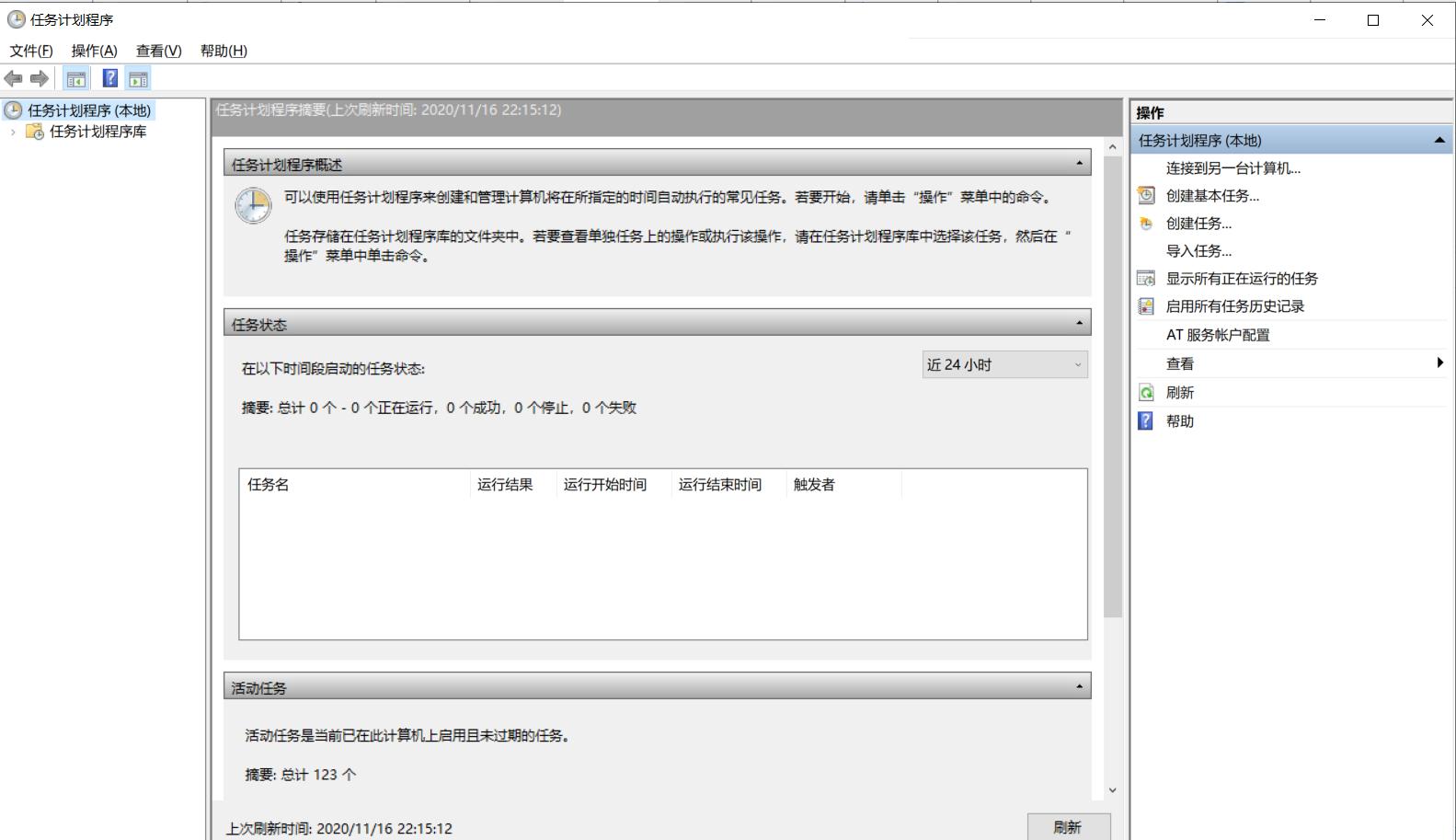Click the Forward arrow toolbar icon

40,79
